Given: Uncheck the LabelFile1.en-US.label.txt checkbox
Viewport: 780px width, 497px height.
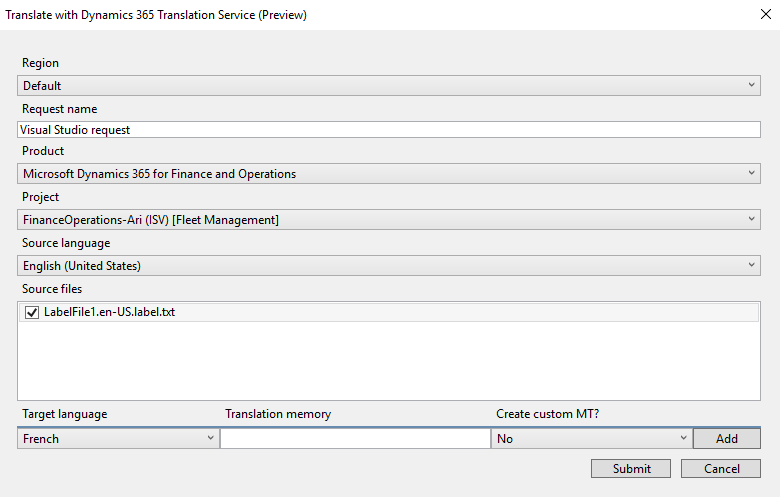Looking at the screenshot, I should (x=31, y=312).
